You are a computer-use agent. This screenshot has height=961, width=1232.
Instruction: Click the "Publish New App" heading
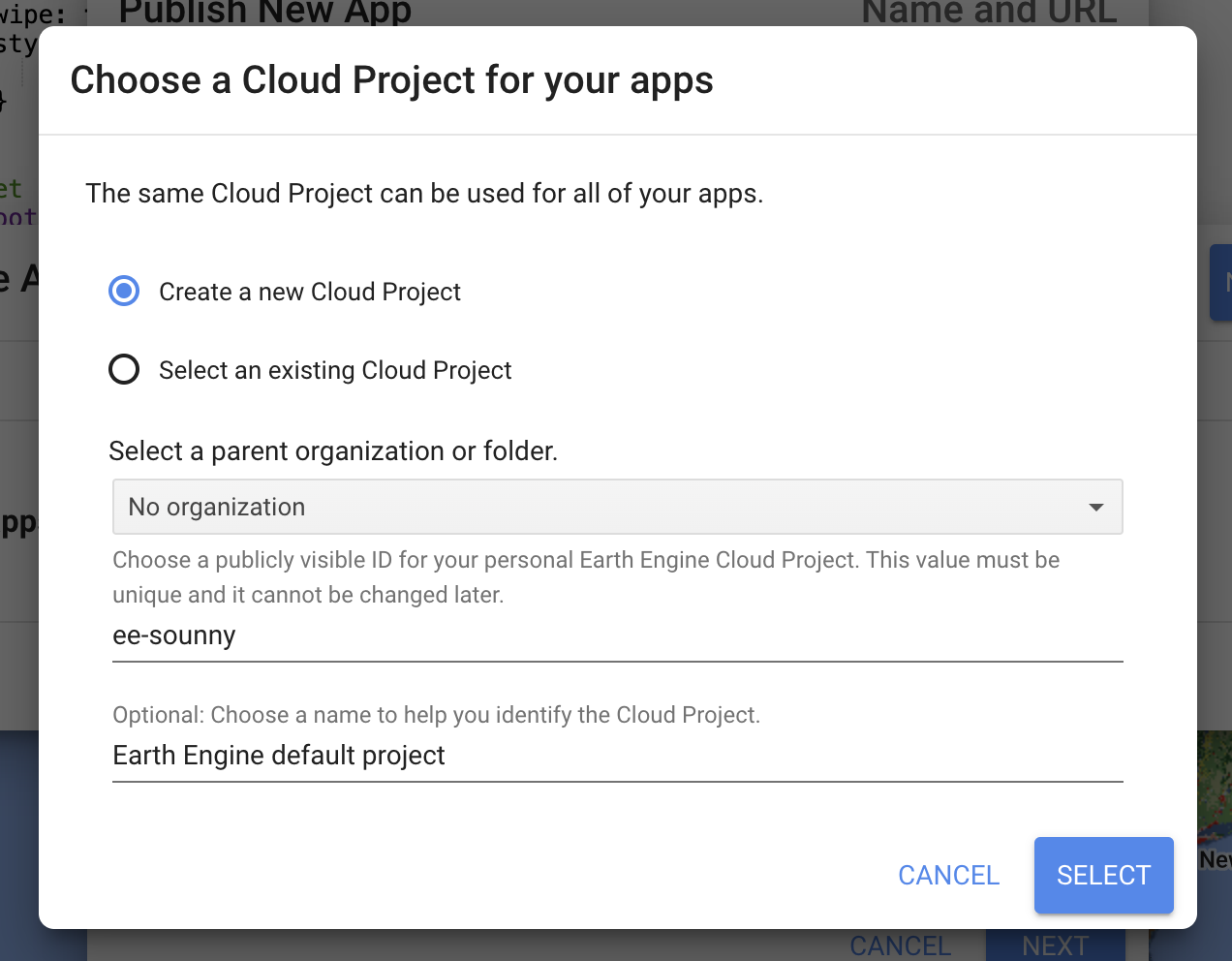[264, 12]
